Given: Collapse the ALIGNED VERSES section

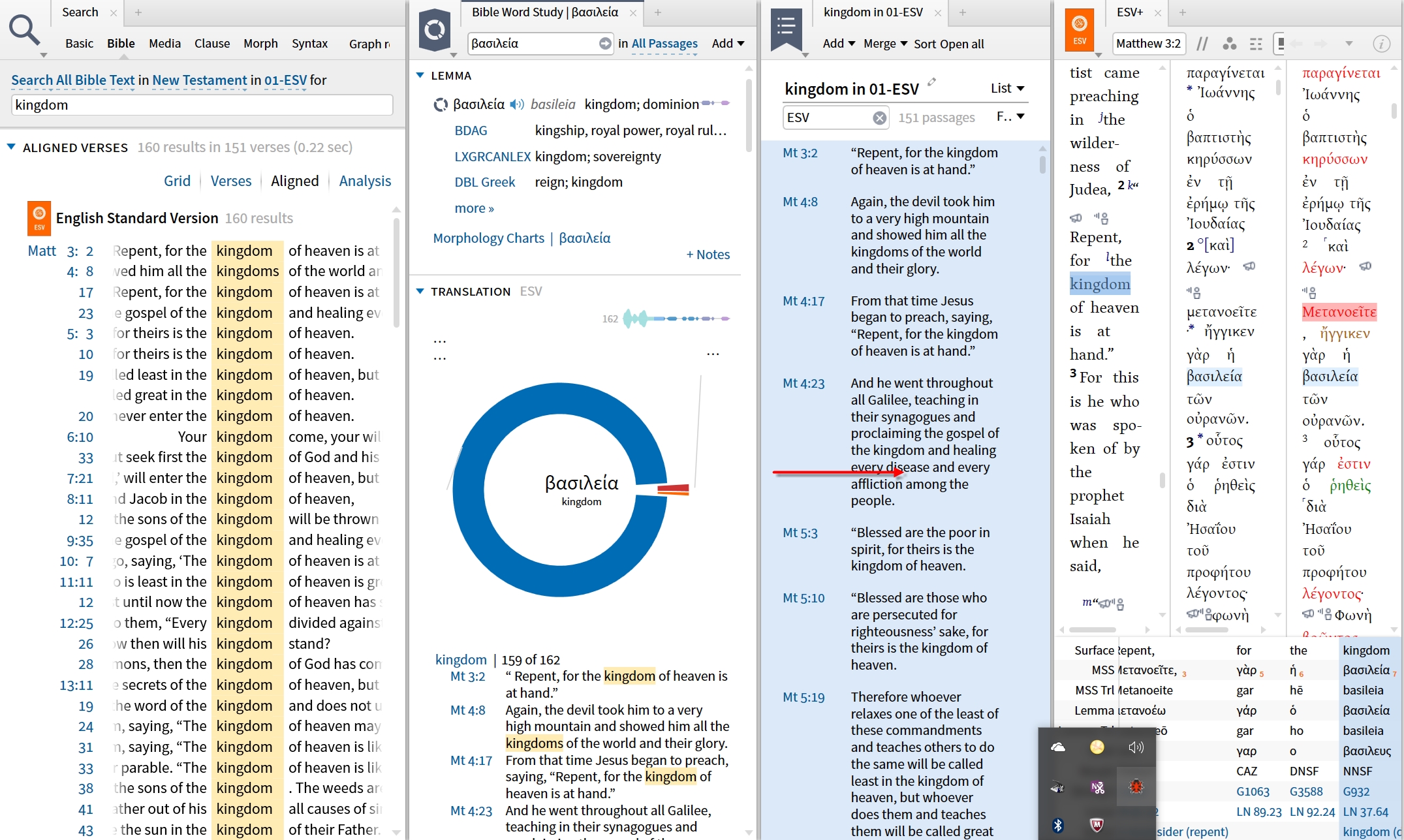Looking at the screenshot, I should click(11, 148).
